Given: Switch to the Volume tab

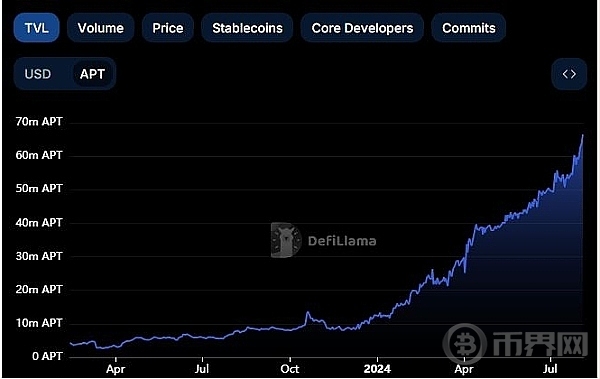Looking at the screenshot, I should click(101, 28).
